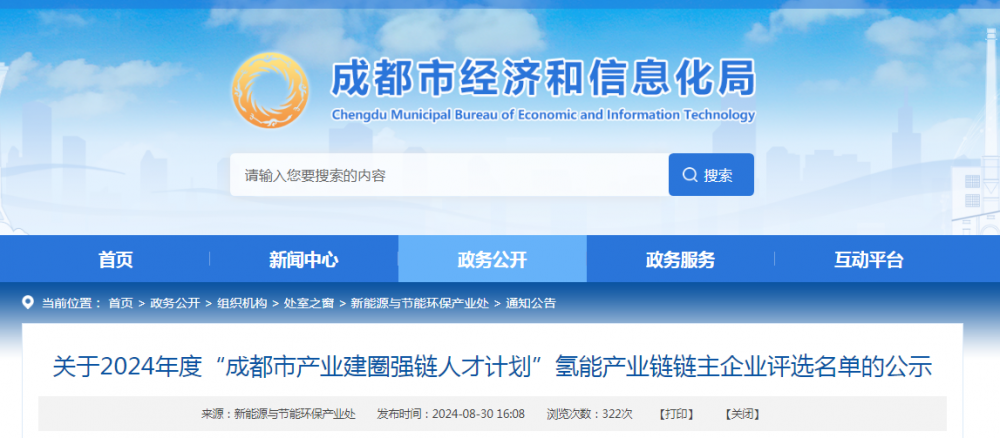Click the location pin icon before 当前位置

click(x=29, y=302)
